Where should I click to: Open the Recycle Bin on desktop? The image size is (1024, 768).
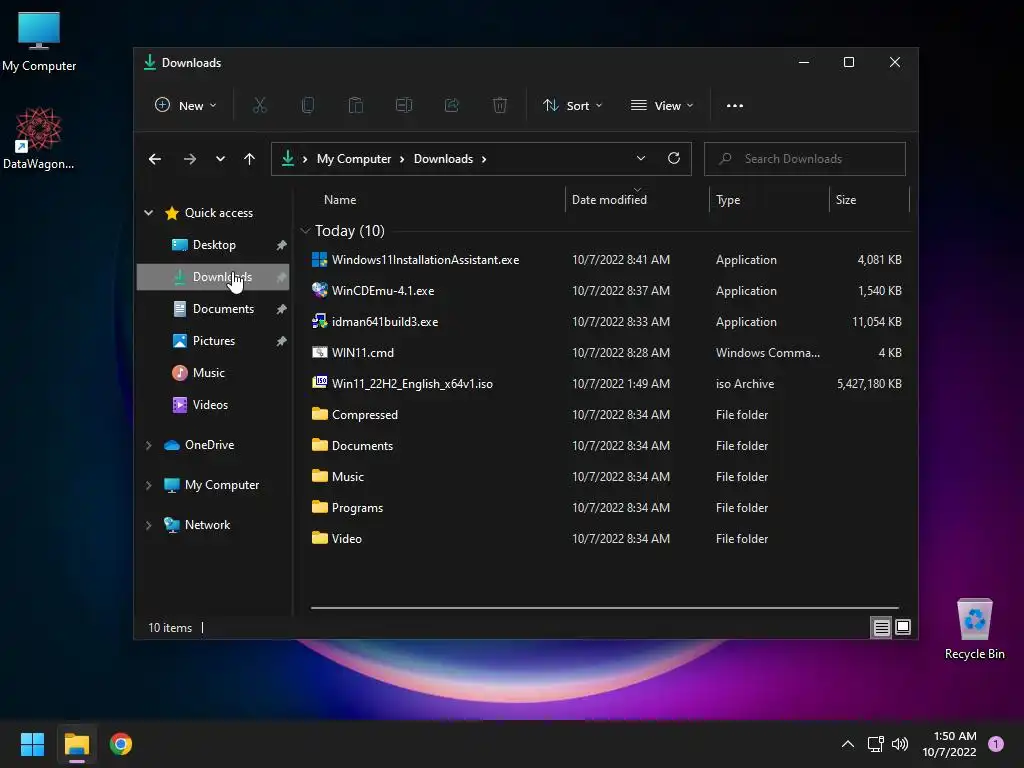(974, 629)
